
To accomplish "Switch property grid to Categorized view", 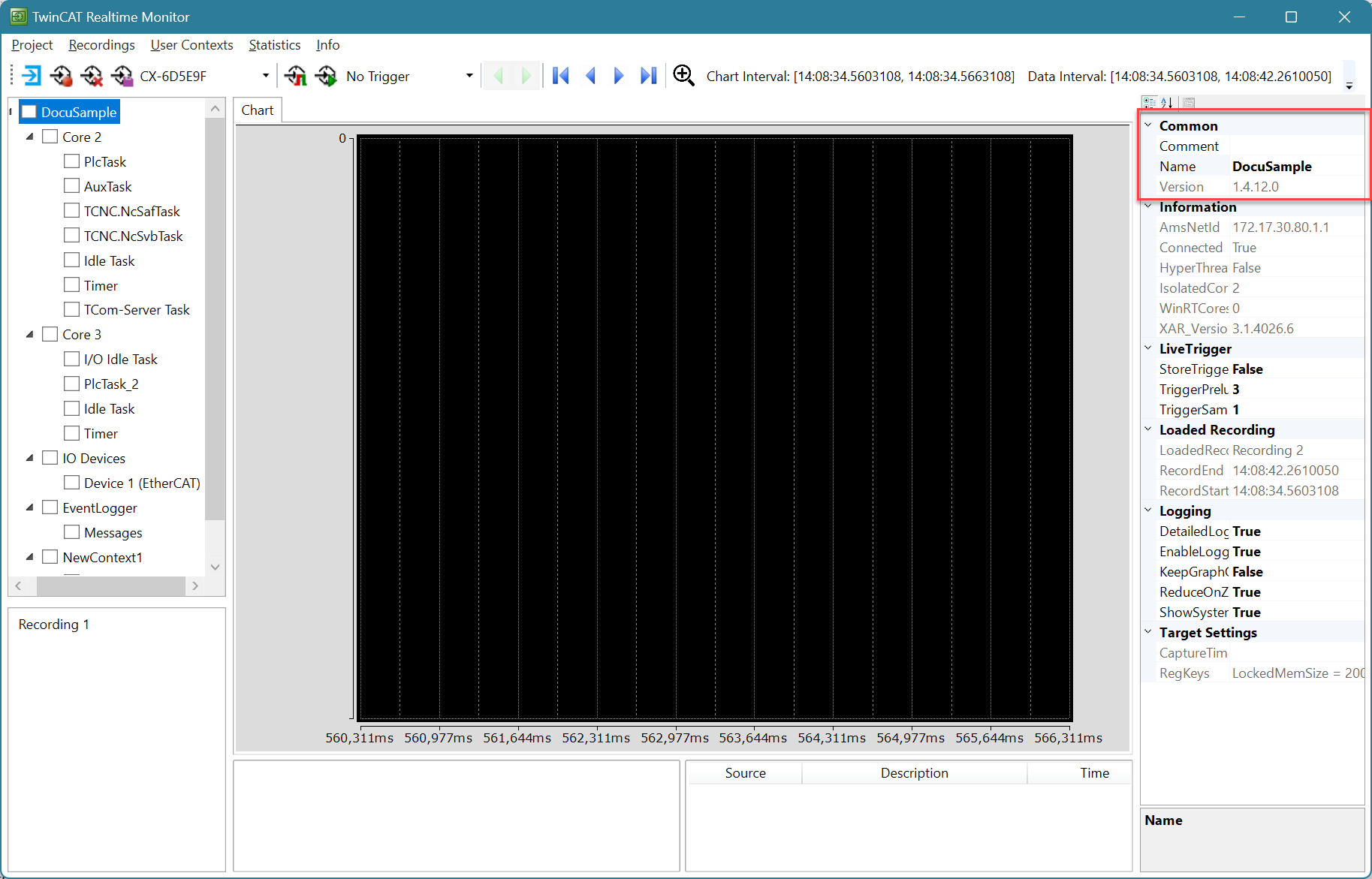I will pos(1149,103).
